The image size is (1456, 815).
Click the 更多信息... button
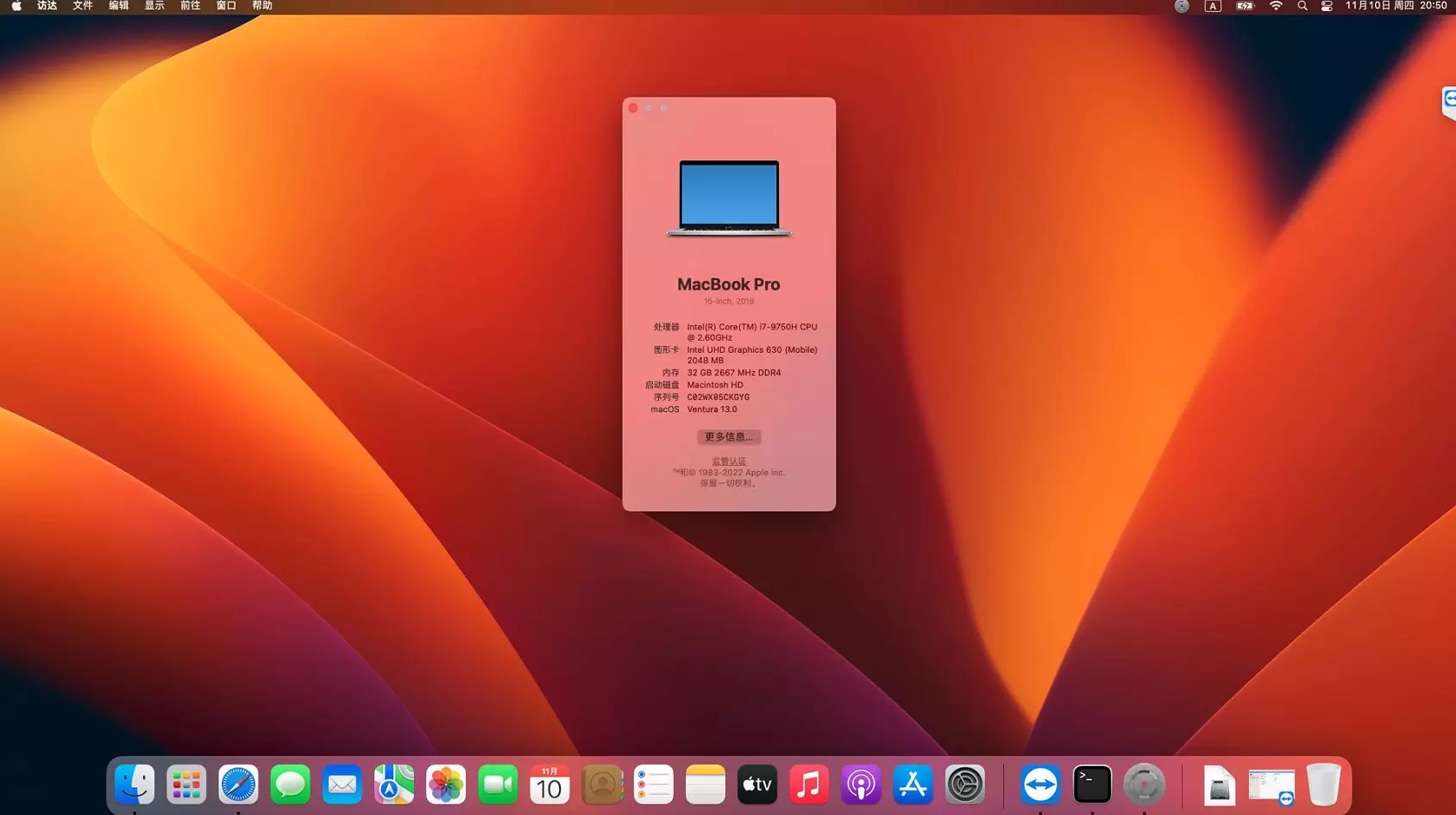tap(729, 437)
